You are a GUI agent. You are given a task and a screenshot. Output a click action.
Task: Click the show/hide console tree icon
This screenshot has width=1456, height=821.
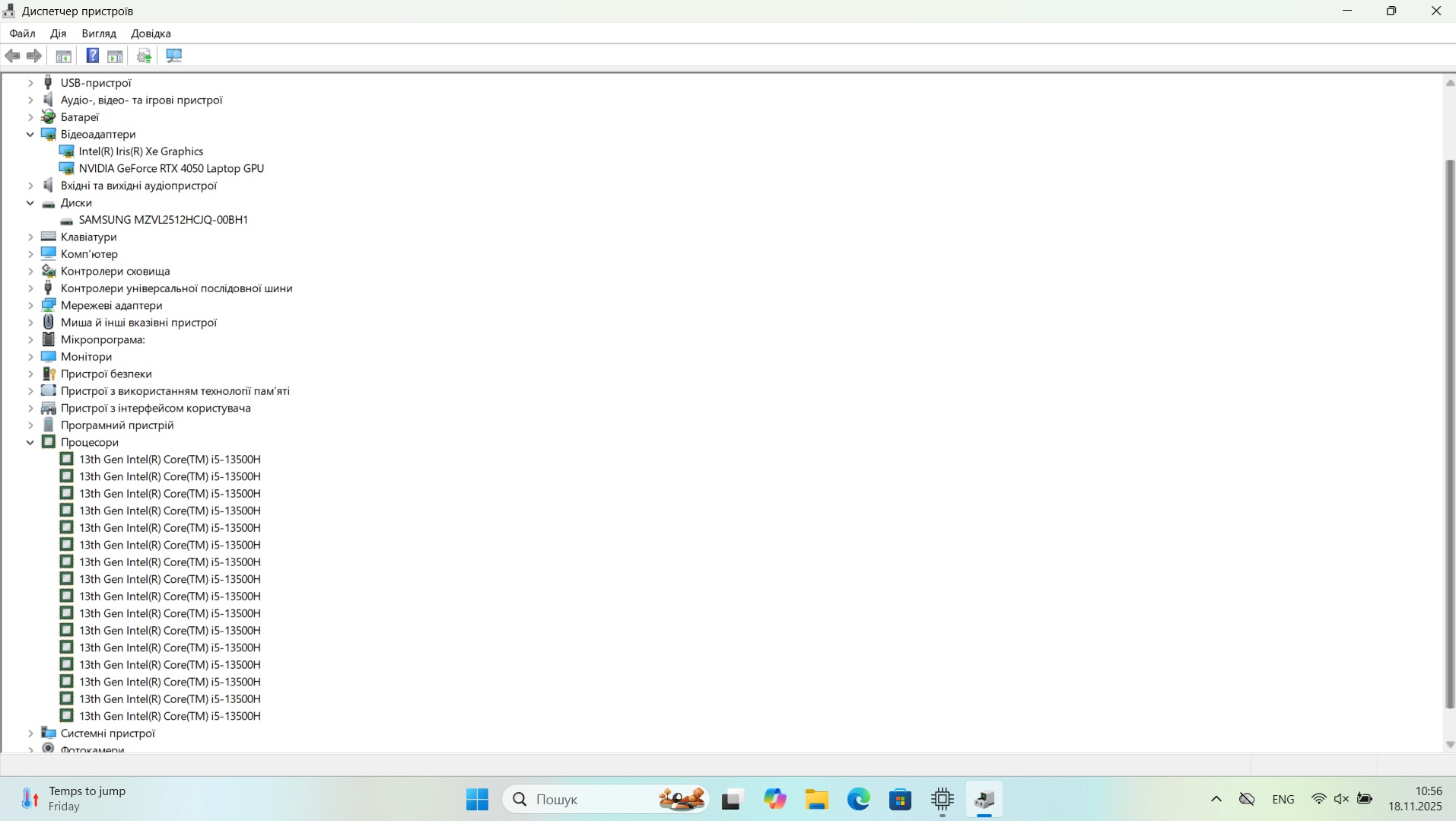click(64, 56)
